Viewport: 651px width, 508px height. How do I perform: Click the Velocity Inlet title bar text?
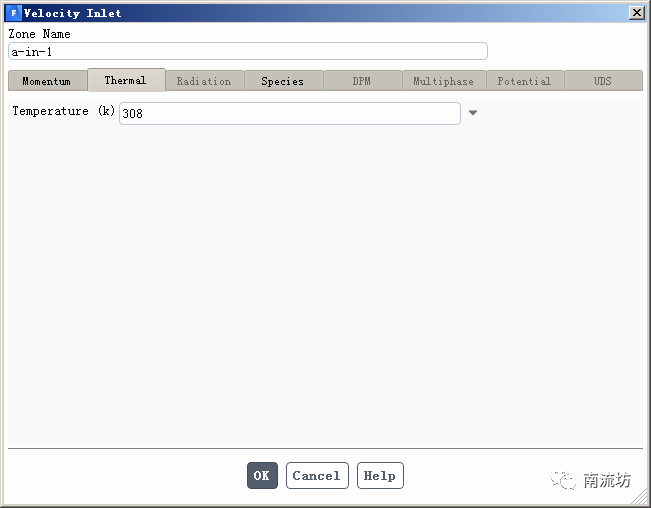73,13
